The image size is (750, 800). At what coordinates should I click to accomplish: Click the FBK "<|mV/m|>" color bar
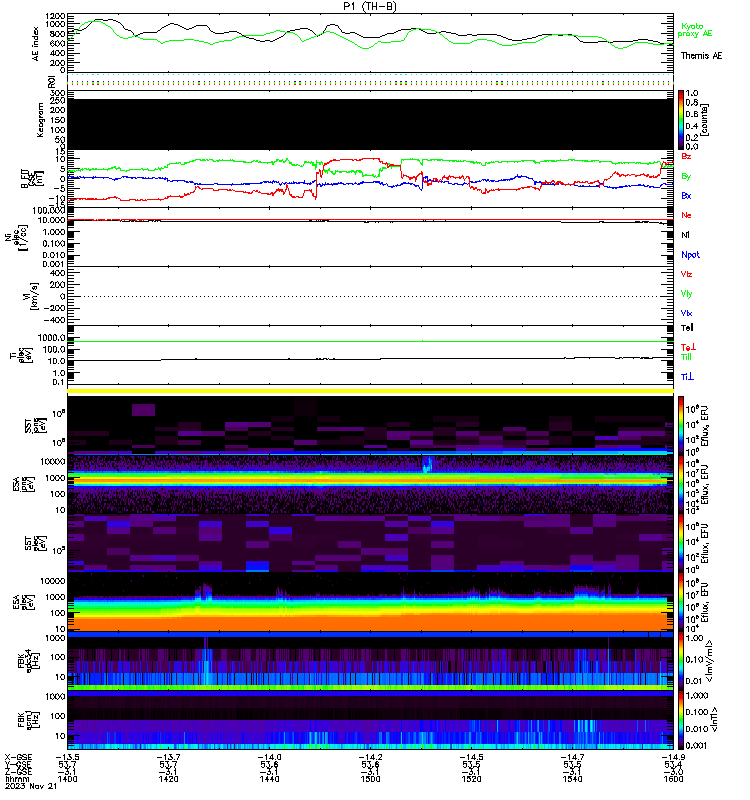click(681, 661)
